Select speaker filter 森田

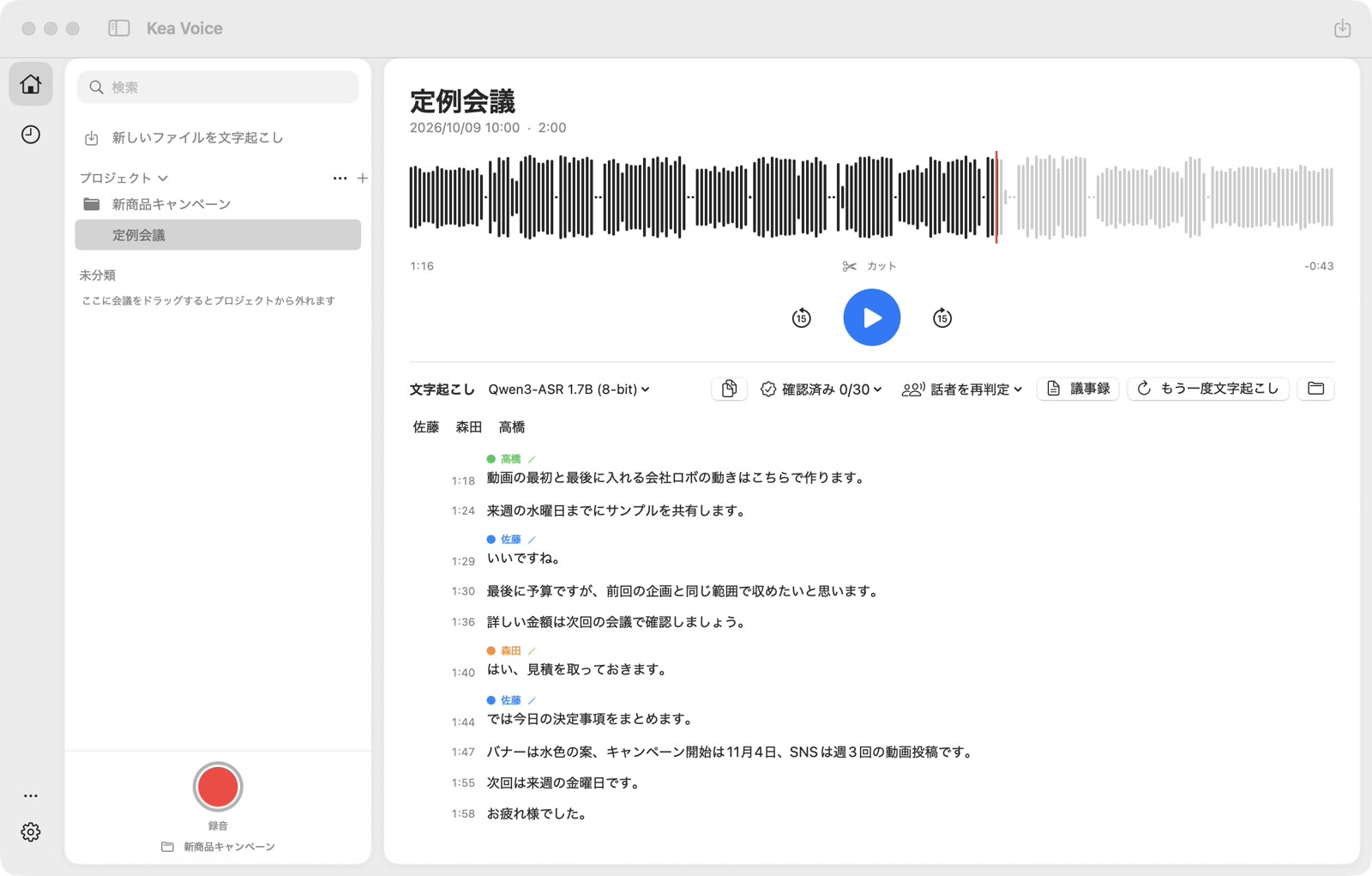coord(469,427)
